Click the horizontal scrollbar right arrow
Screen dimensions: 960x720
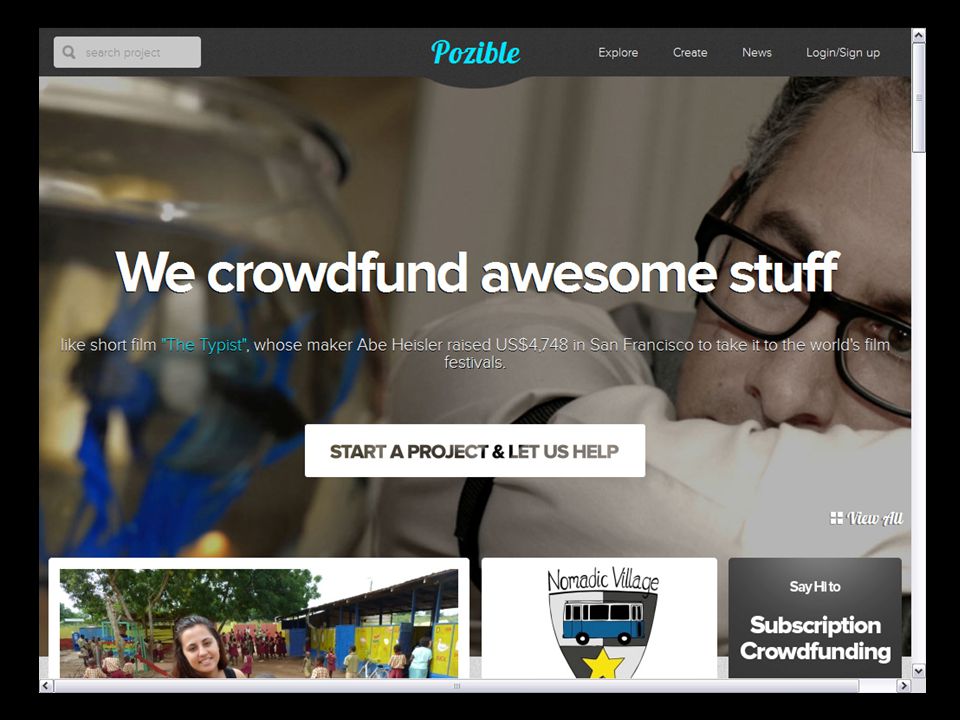point(904,686)
